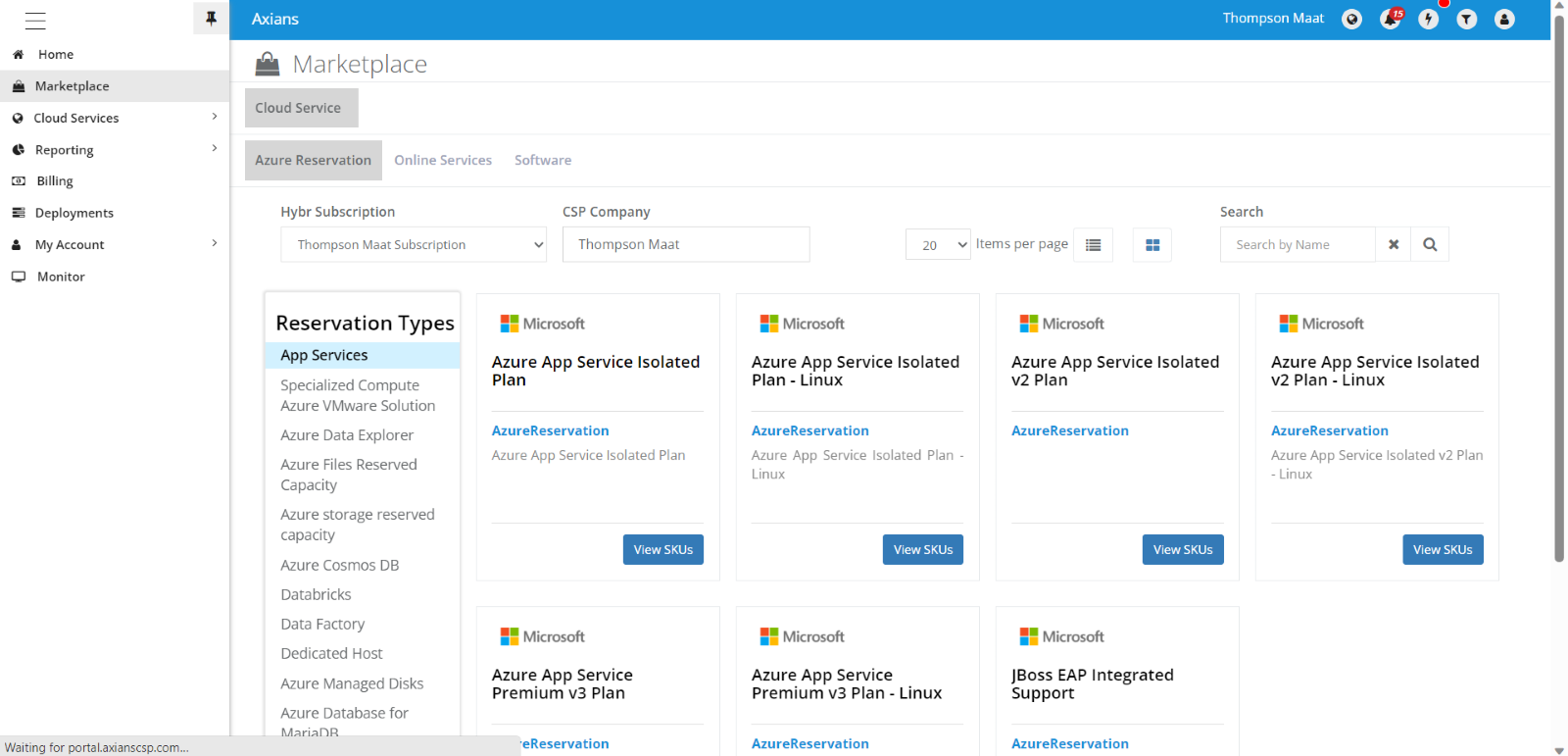
Task: Toggle the sidebar pin icon
Action: (211, 19)
